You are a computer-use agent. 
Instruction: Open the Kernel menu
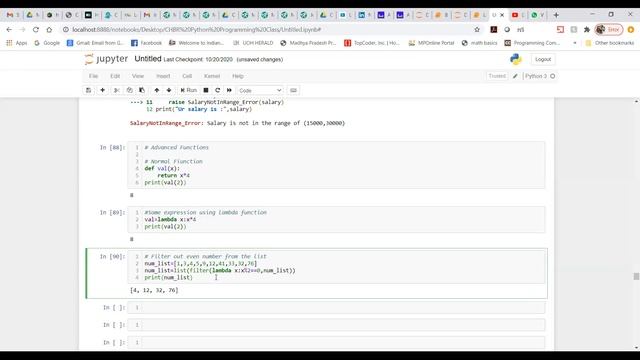click(x=212, y=76)
